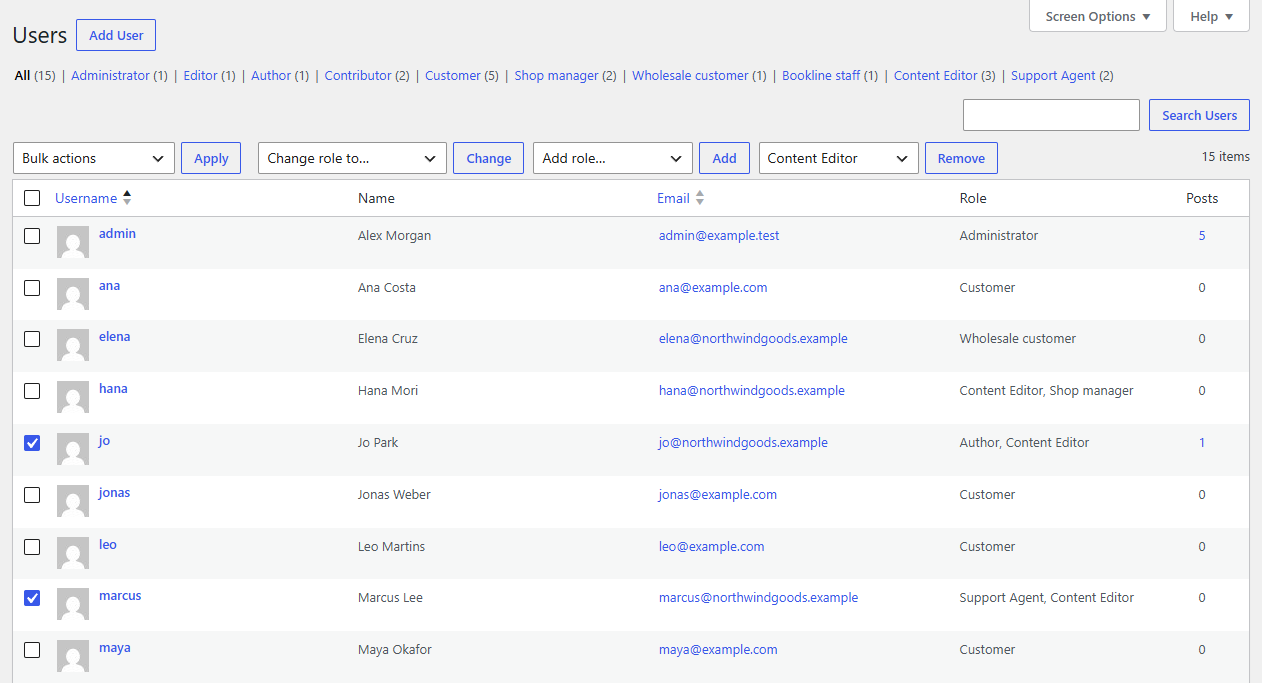Image resolution: width=1262 pixels, height=683 pixels.
Task: Open the Content Editor remove-role dropdown
Action: (839, 158)
